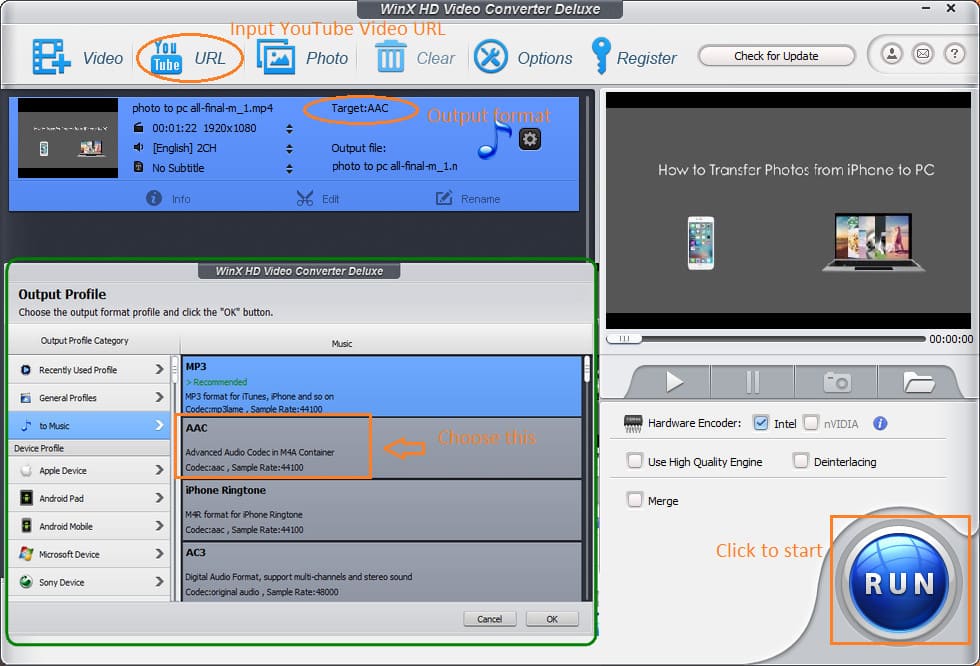Enable the Merge checkbox
The image size is (980, 666).
634,500
